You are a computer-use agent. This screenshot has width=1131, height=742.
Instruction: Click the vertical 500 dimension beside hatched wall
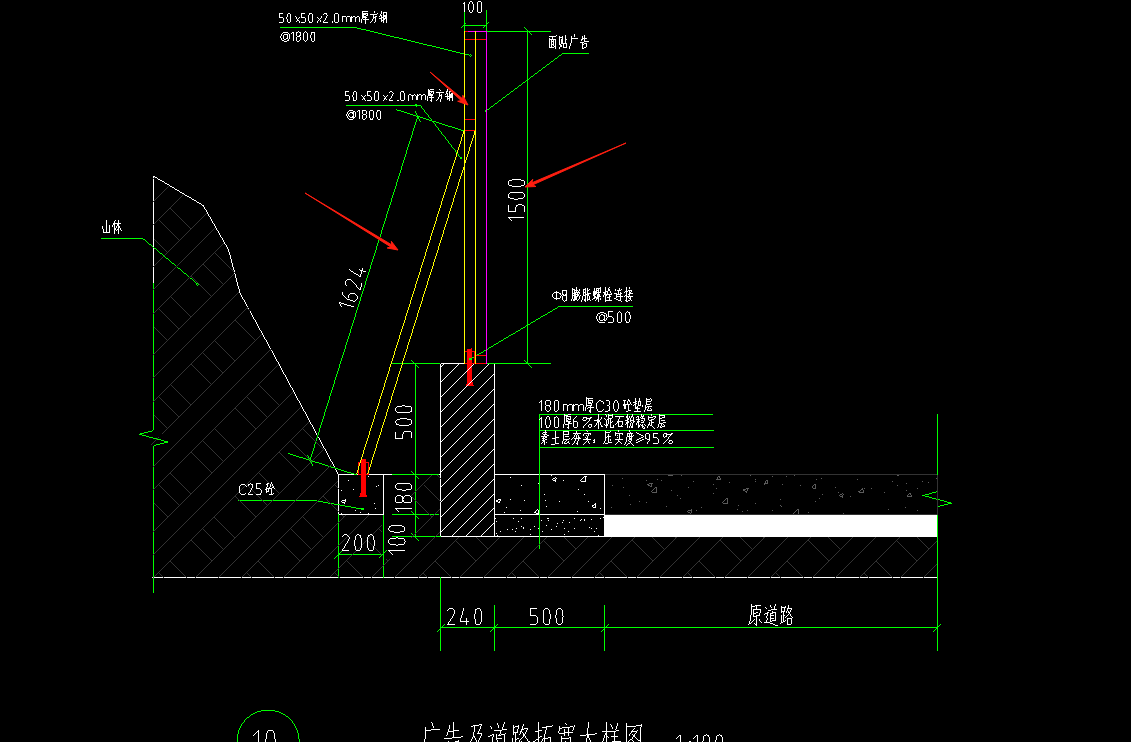(x=404, y=422)
